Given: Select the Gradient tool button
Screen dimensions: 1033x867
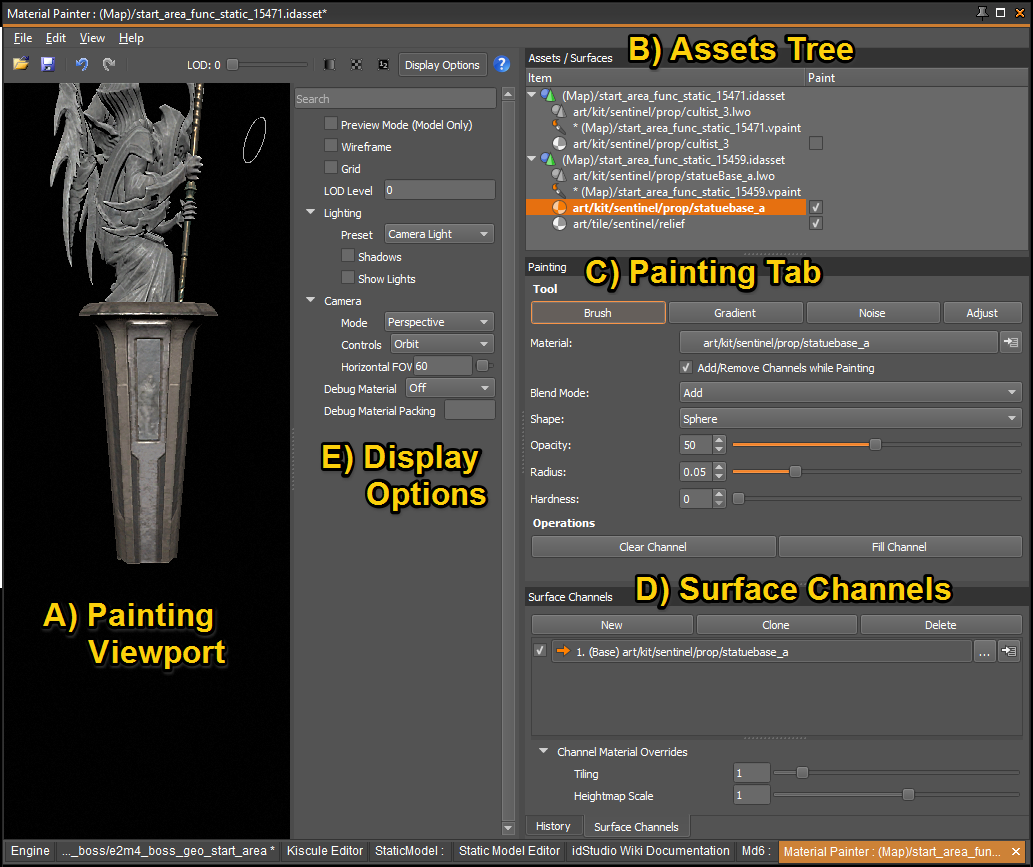Looking at the screenshot, I should pos(735,313).
